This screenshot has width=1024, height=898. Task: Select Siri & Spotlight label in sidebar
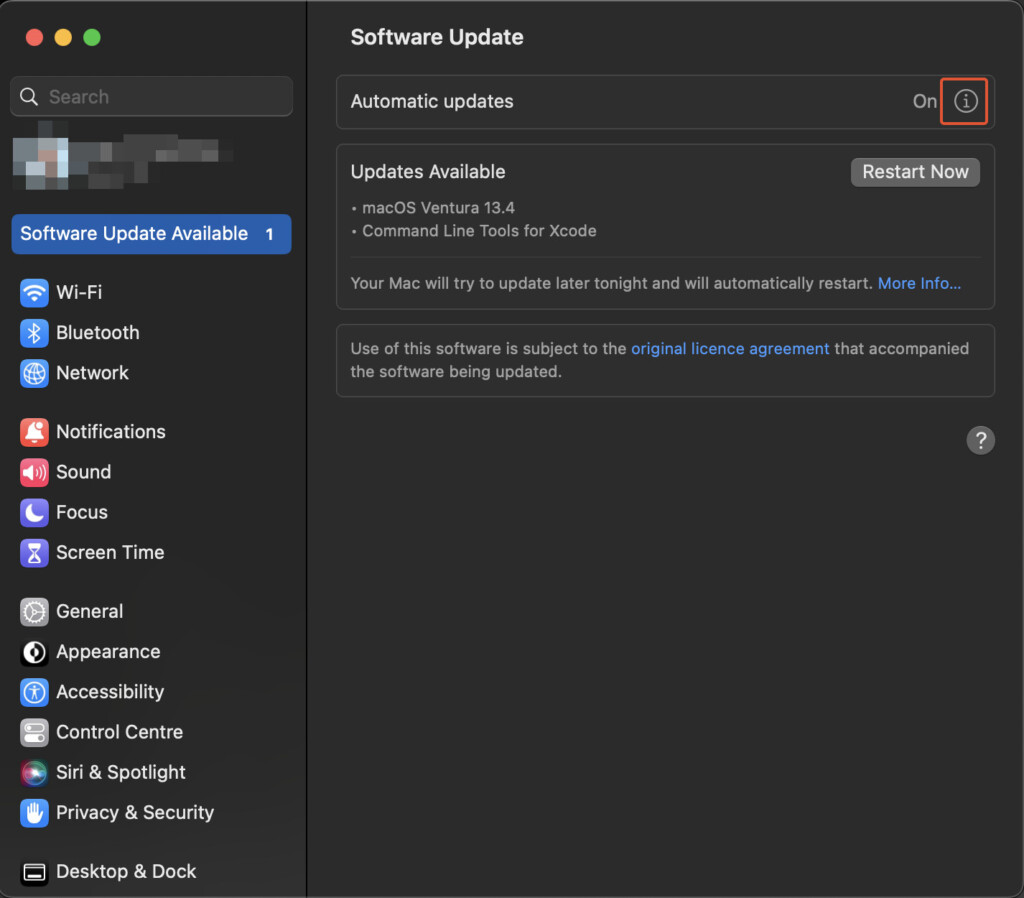[121, 772]
